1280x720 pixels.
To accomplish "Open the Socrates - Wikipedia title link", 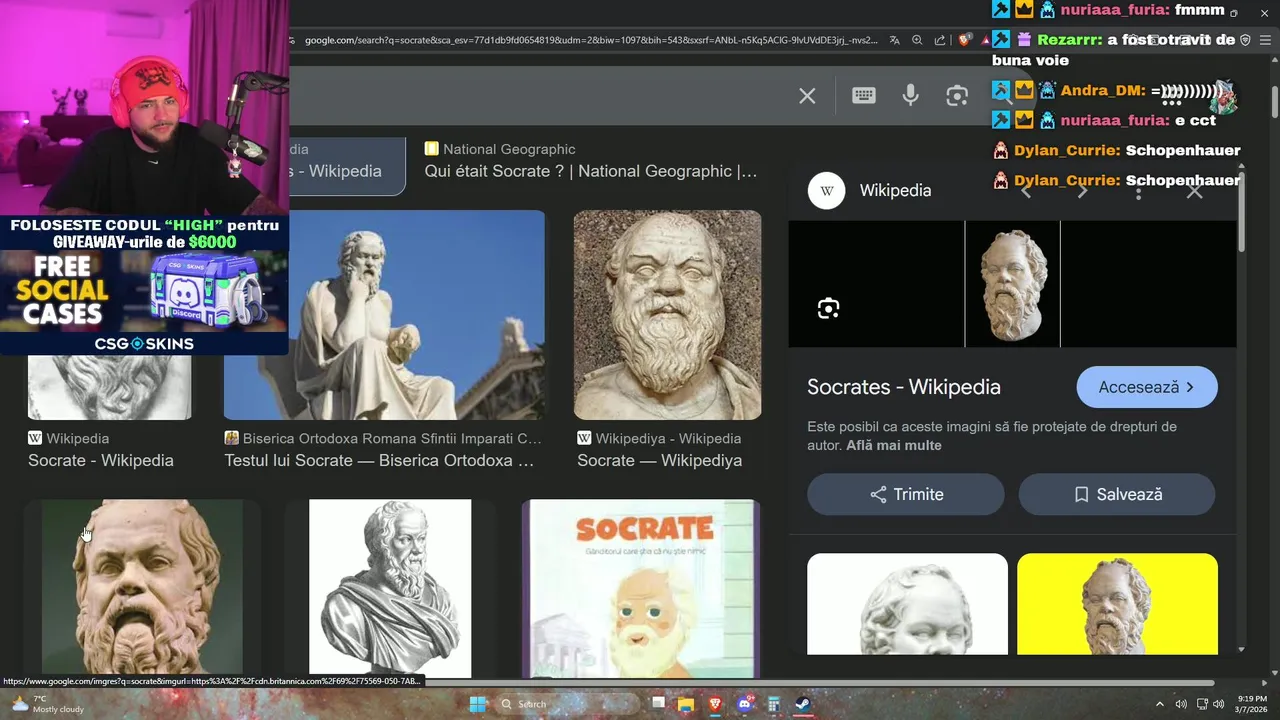I will [904, 387].
